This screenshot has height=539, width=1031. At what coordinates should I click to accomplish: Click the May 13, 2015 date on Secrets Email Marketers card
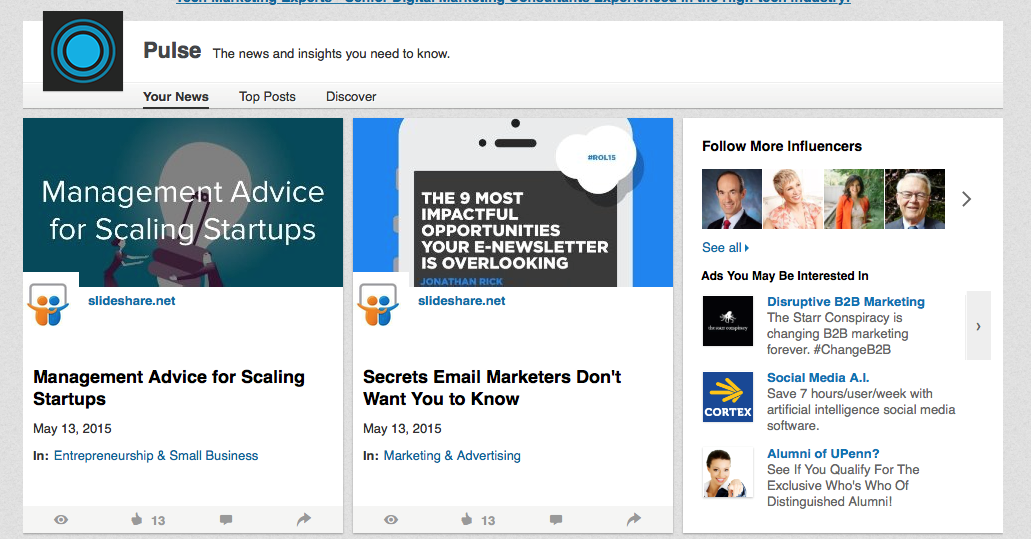[x=402, y=429]
